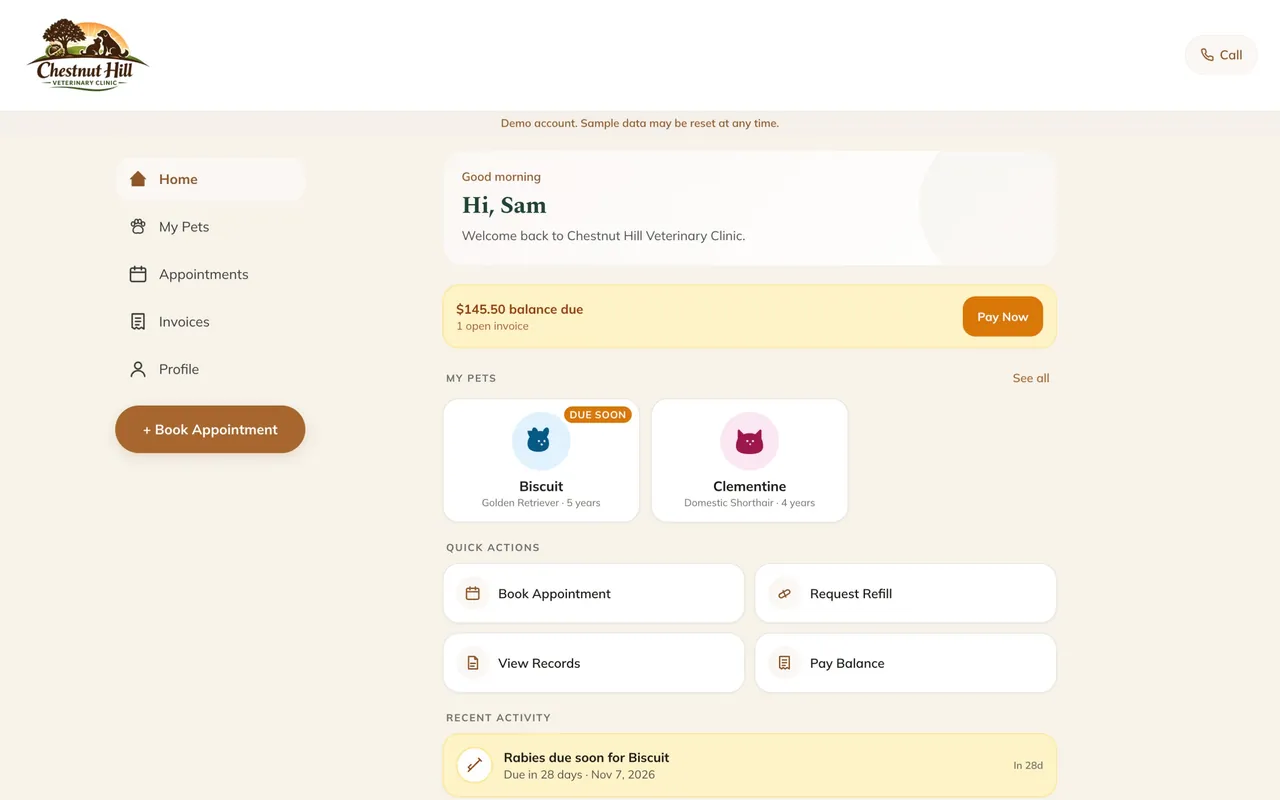Click the Hi, Sam greeting heading
The width and height of the screenshot is (1280, 800).
point(504,205)
